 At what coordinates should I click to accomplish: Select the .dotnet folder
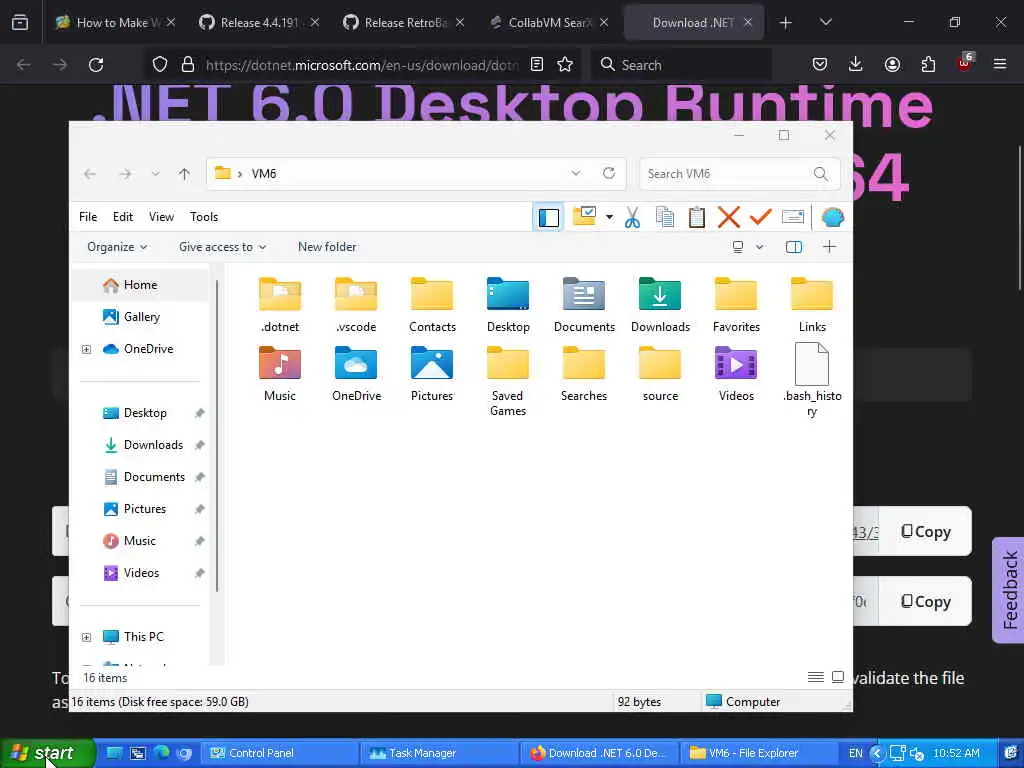[x=280, y=305]
